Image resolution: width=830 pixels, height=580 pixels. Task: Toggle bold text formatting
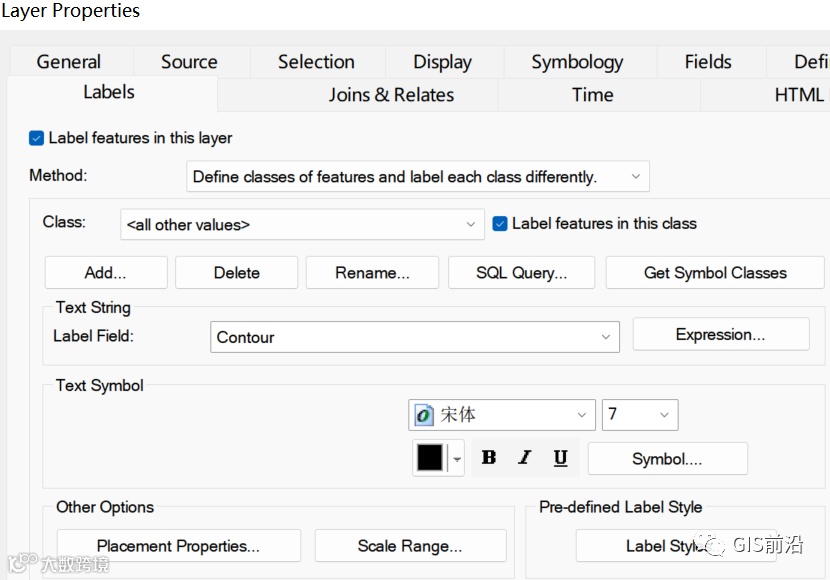point(489,458)
